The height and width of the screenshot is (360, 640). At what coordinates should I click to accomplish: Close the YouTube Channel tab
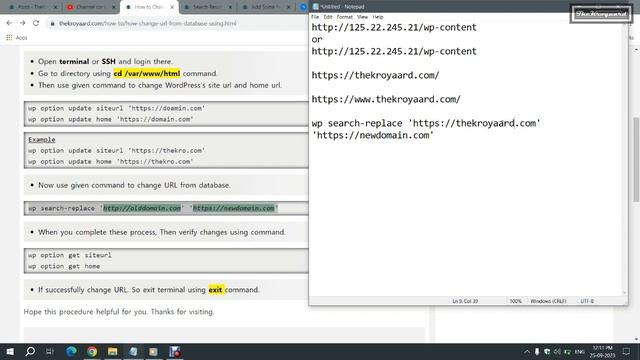(x=114, y=7)
